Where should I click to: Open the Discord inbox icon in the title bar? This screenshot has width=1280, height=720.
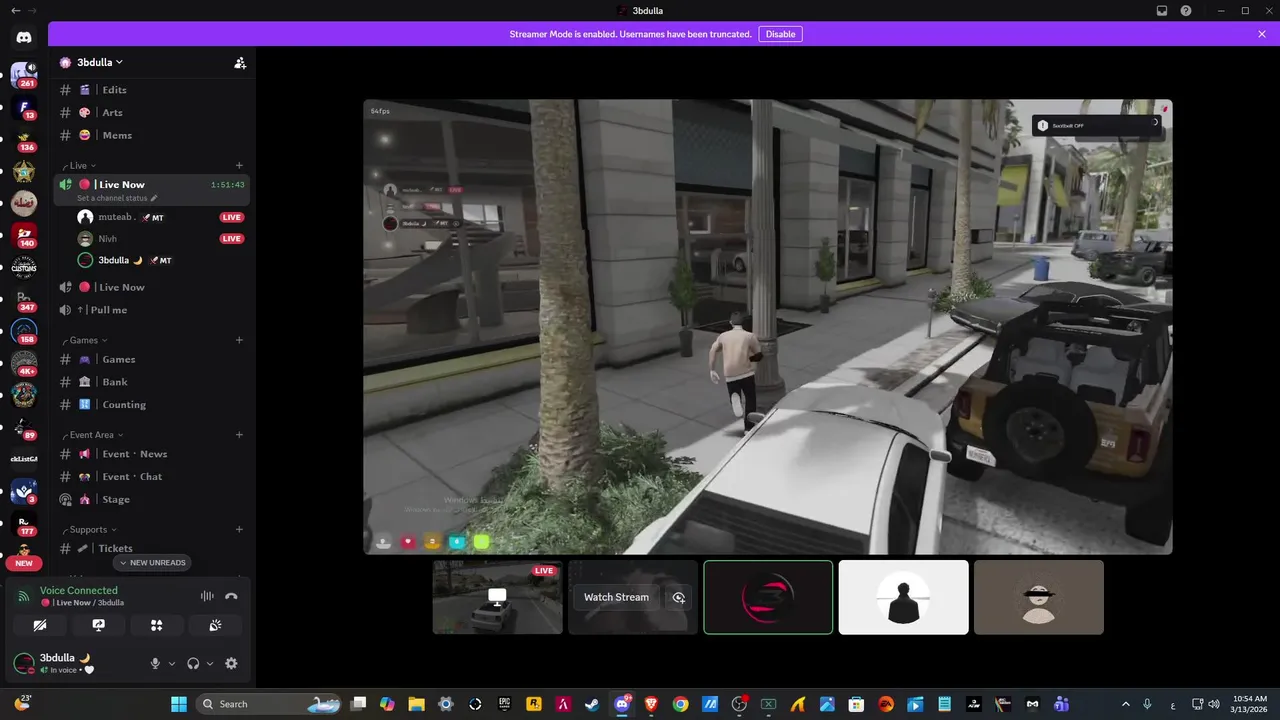click(x=1162, y=11)
